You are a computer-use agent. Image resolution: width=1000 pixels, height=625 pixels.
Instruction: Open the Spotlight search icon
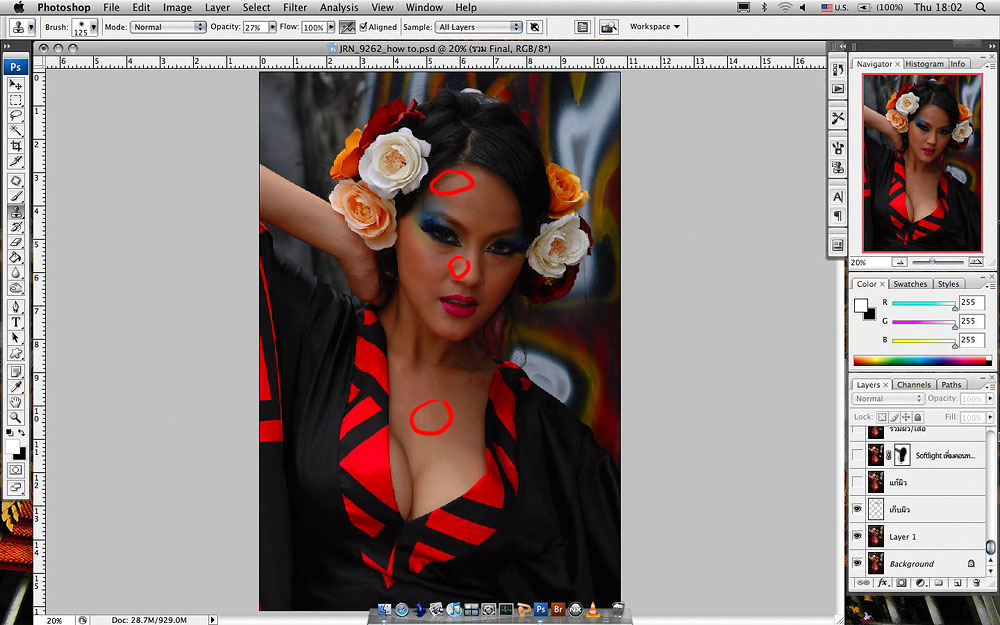tap(980, 7)
